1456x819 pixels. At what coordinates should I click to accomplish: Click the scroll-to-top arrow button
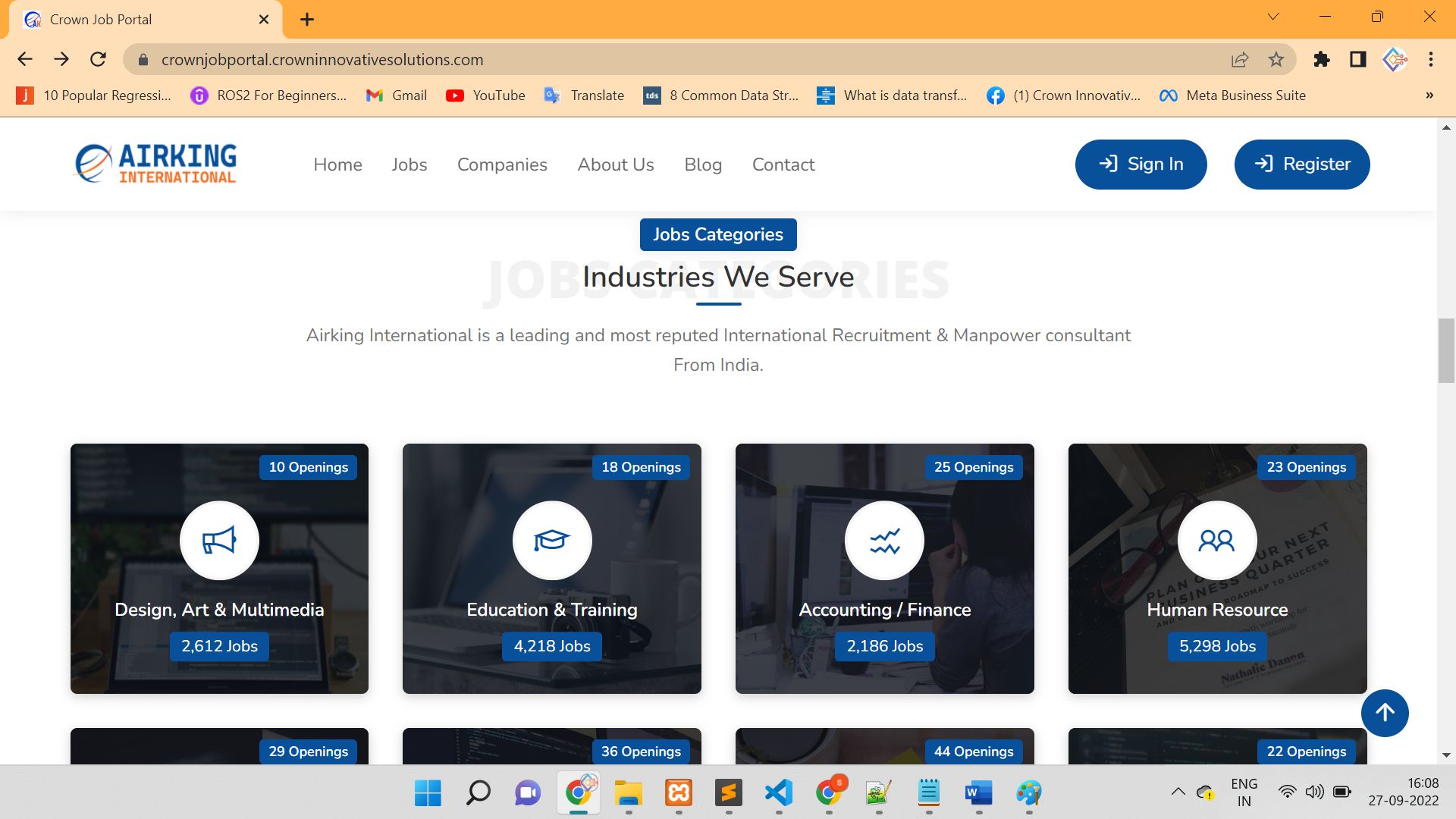click(x=1385, y=713)
